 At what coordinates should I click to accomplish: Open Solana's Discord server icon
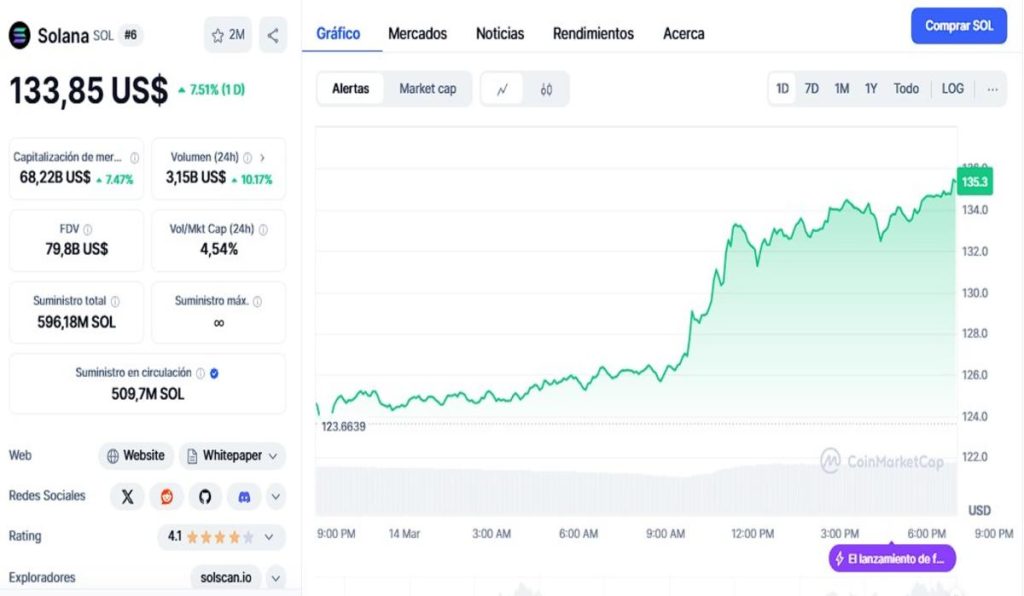tap(244, 496)
